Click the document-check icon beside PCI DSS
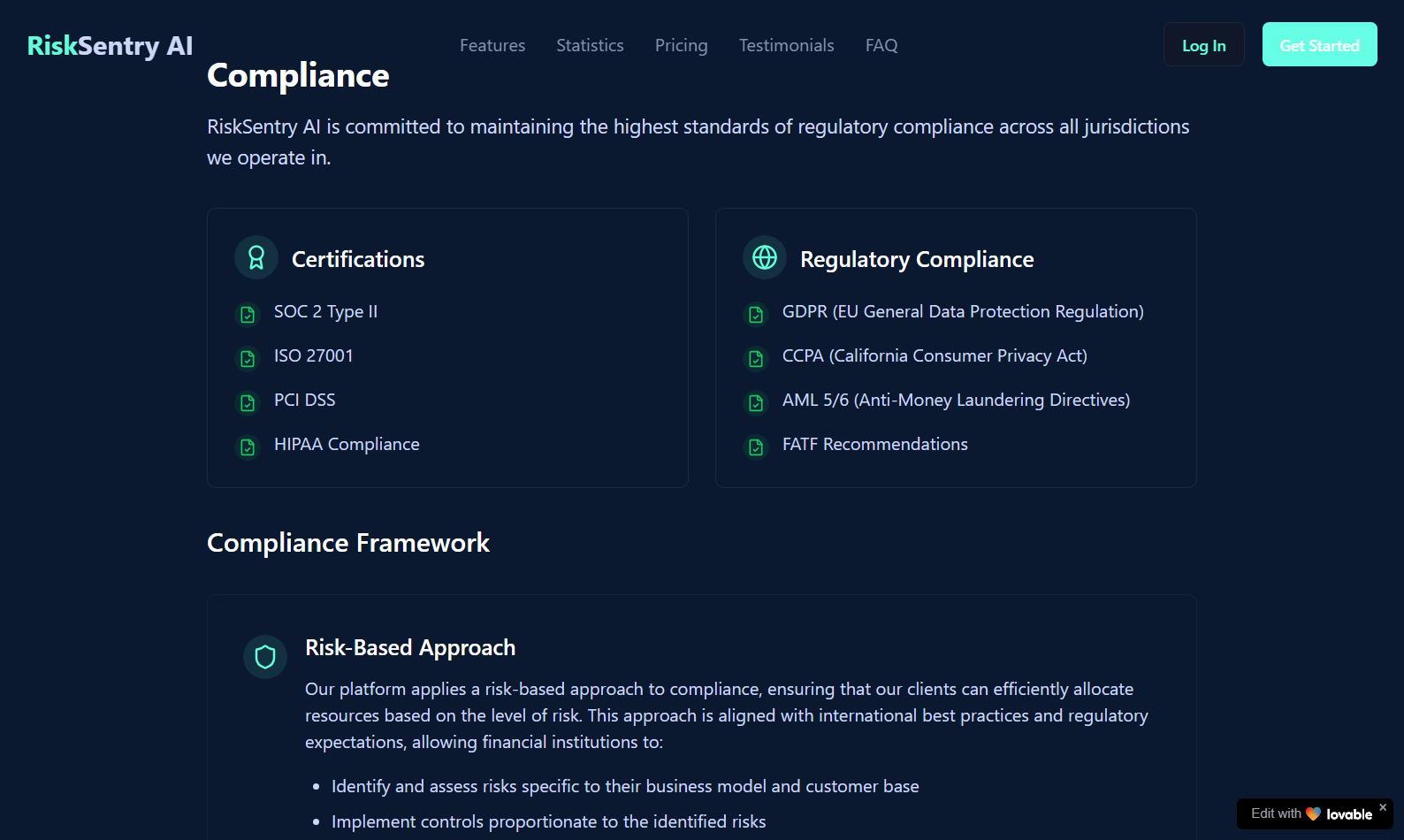Image resolution: width=1404 pixels, height=840 pixels. coord(248,402)
